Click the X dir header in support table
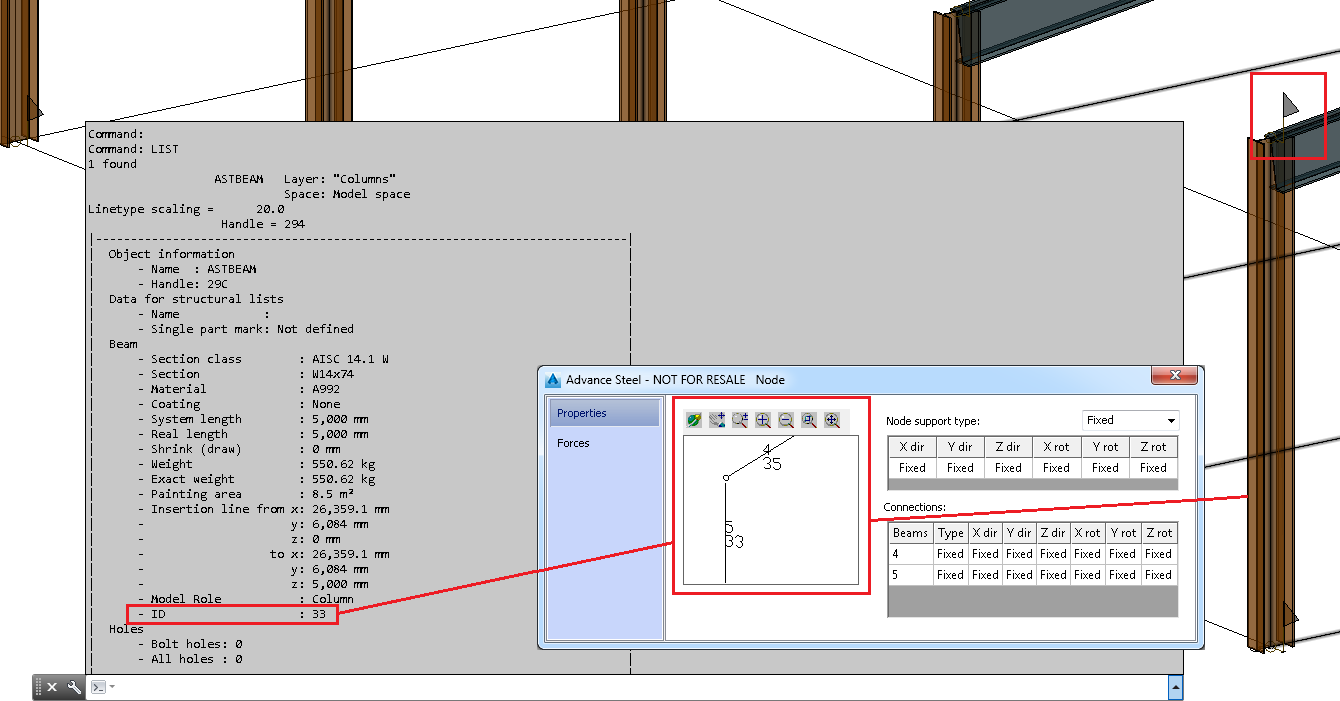The width and height of the screenshot is (1340, 701). tap(912, 447)
